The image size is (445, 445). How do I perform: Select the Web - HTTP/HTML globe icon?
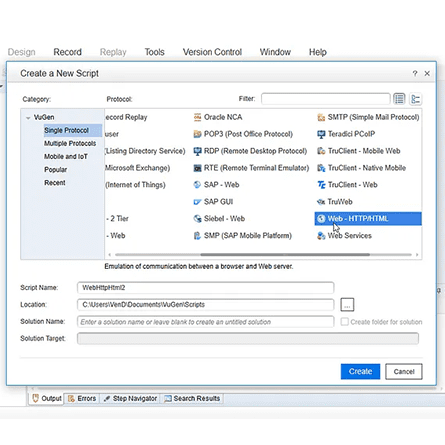321,219
